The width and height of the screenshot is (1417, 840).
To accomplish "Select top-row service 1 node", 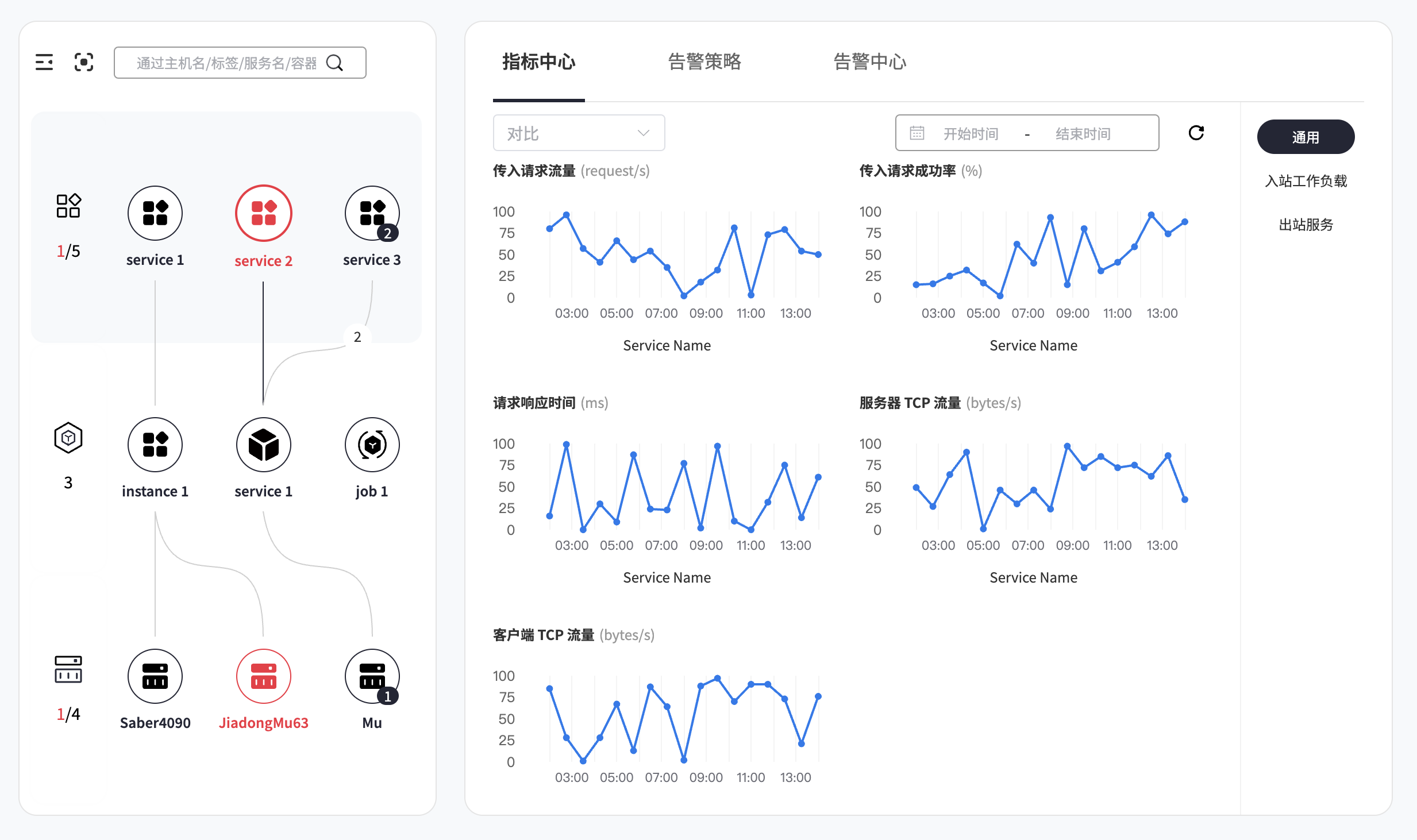I will 155,213.
